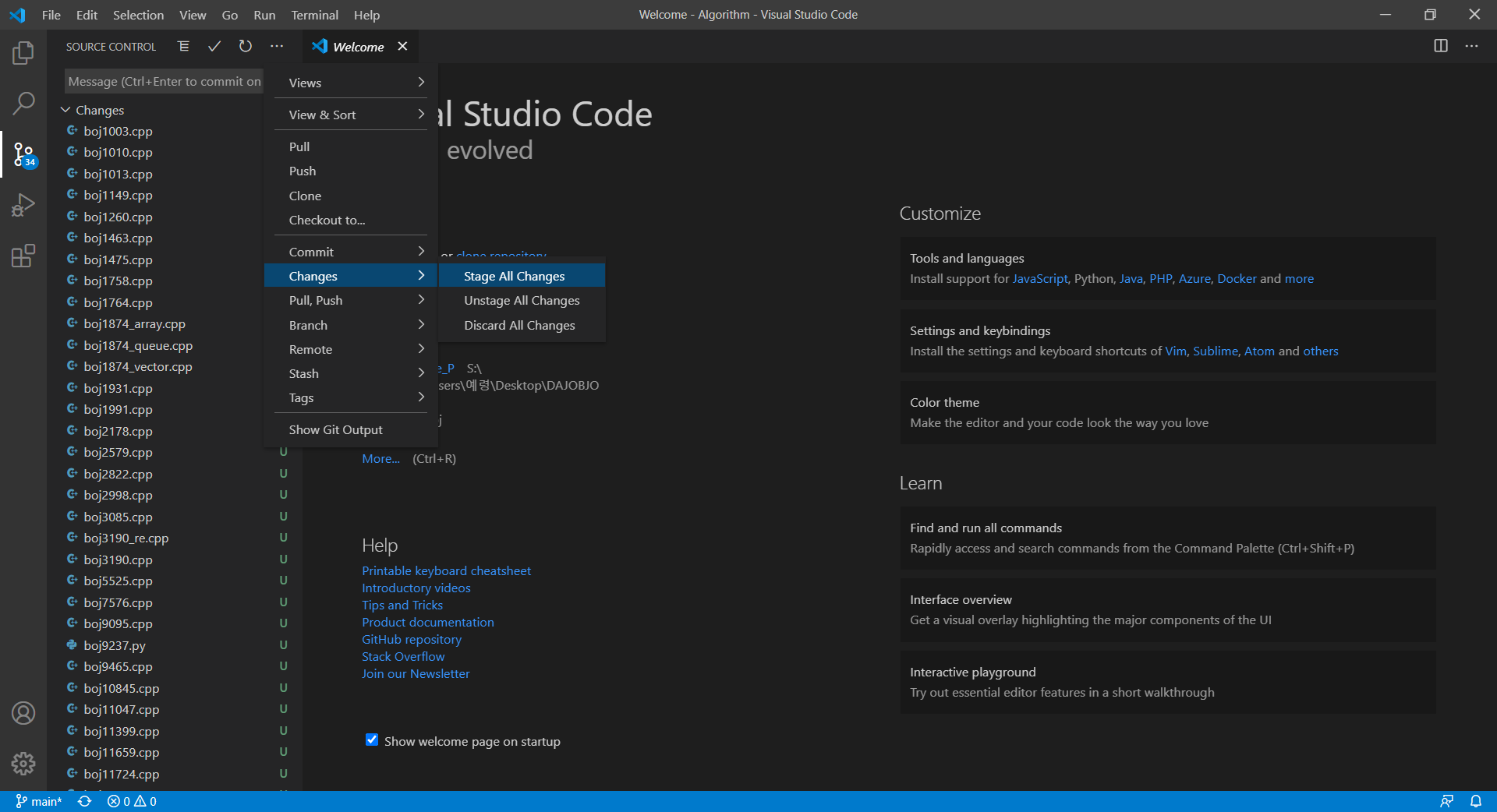
Task: Expand the Commit submenu
Action: [x=351, y=252]
